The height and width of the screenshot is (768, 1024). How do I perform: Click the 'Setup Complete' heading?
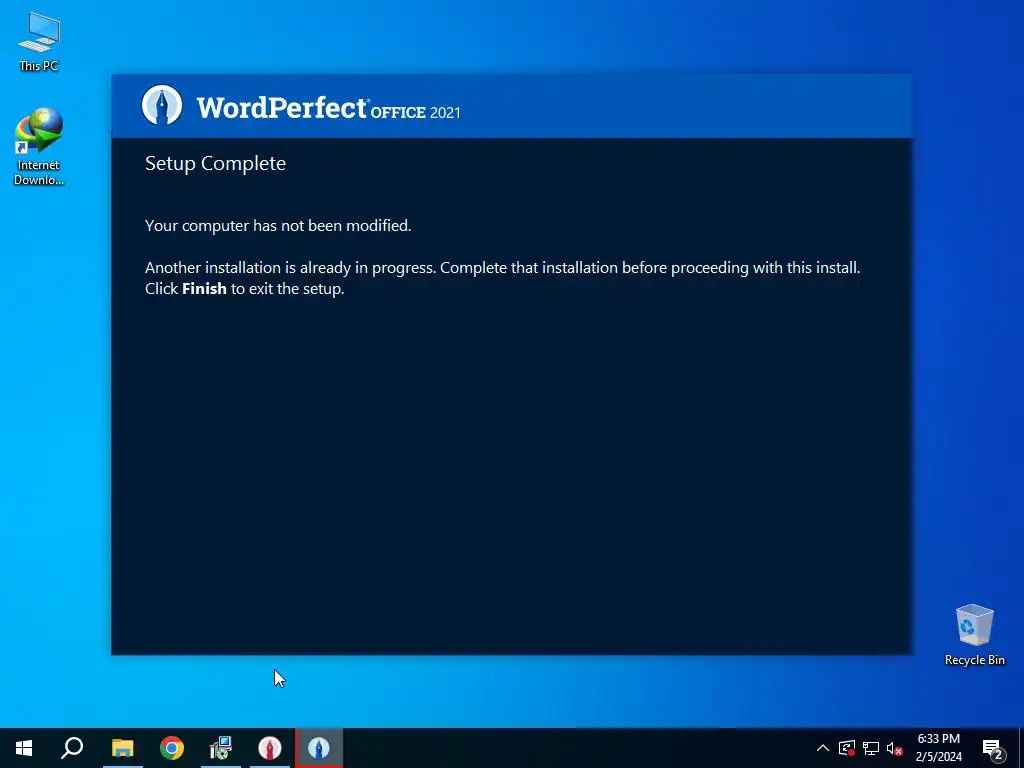click(x=216, y=163)
